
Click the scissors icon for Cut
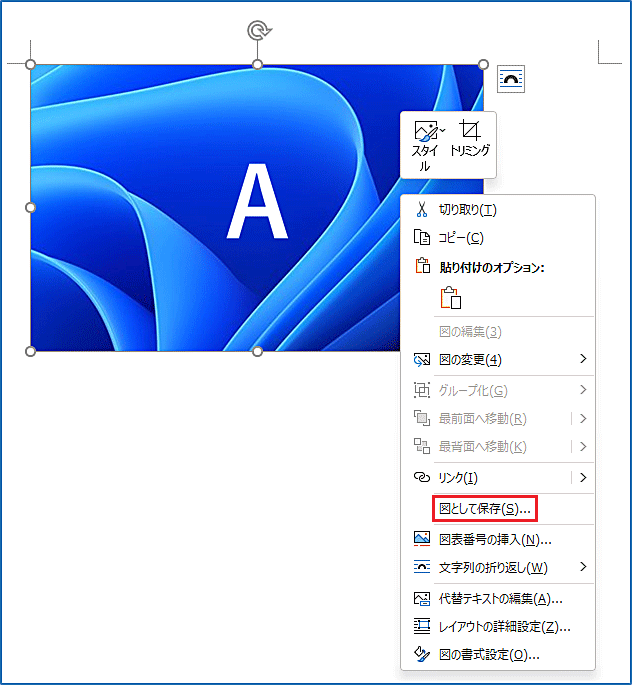point(421,210)
